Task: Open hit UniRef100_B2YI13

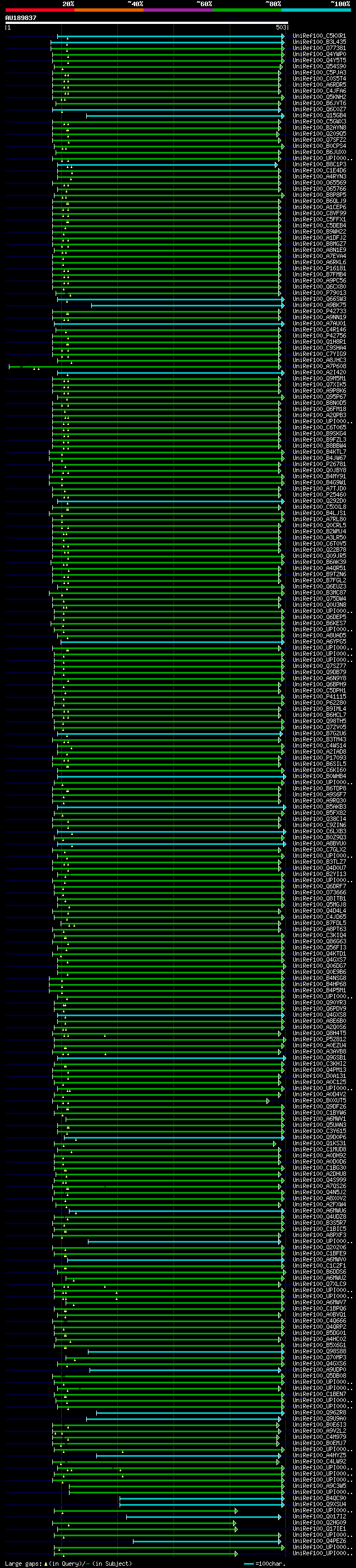Action: [x=319, y=874]
